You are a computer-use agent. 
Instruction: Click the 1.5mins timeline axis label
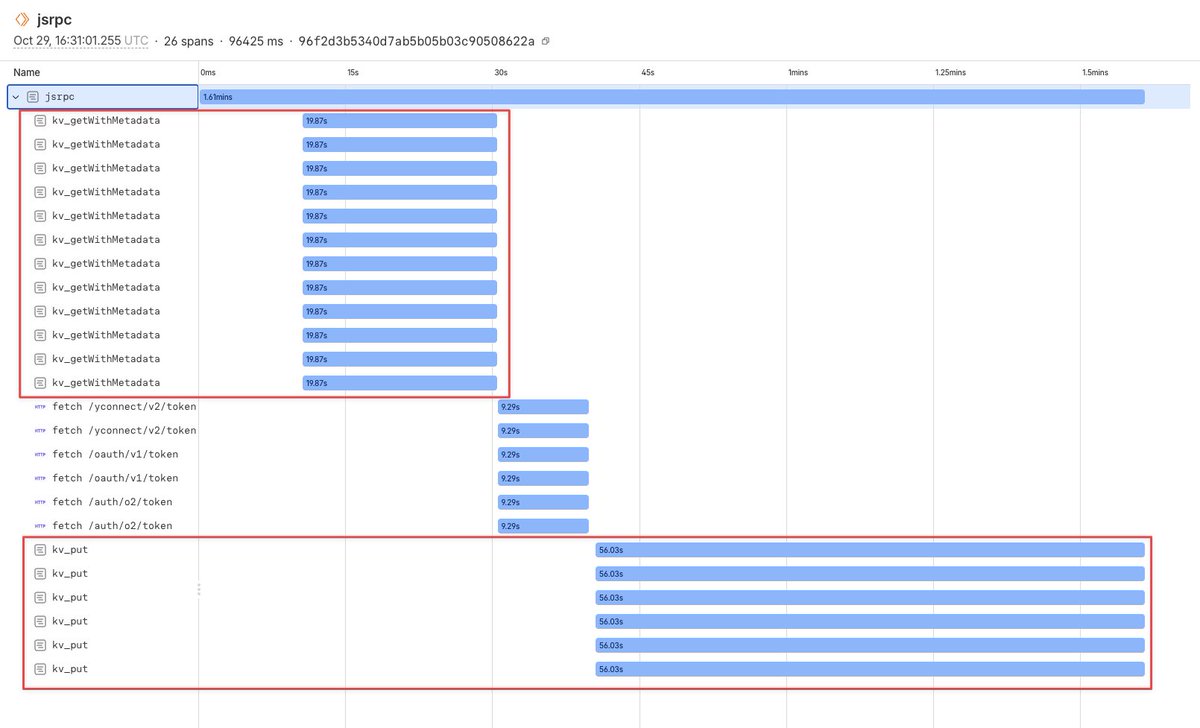1095,73
